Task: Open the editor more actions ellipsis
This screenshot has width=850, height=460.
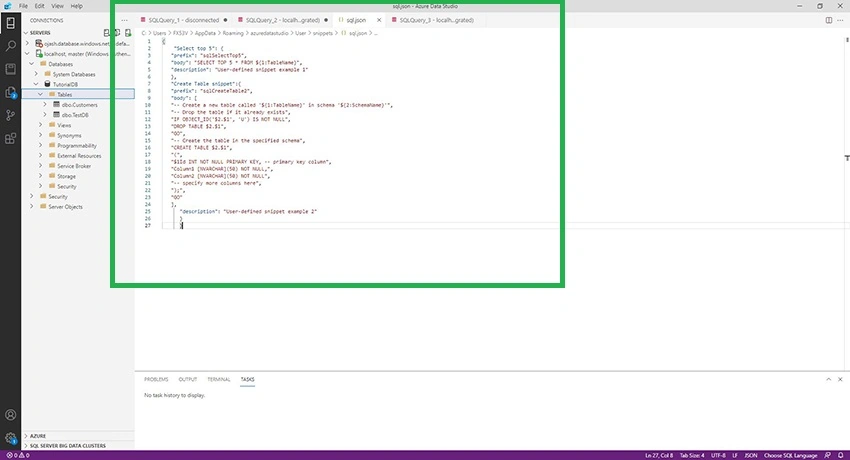Action: pyautogui.click(x=840, y=21)
